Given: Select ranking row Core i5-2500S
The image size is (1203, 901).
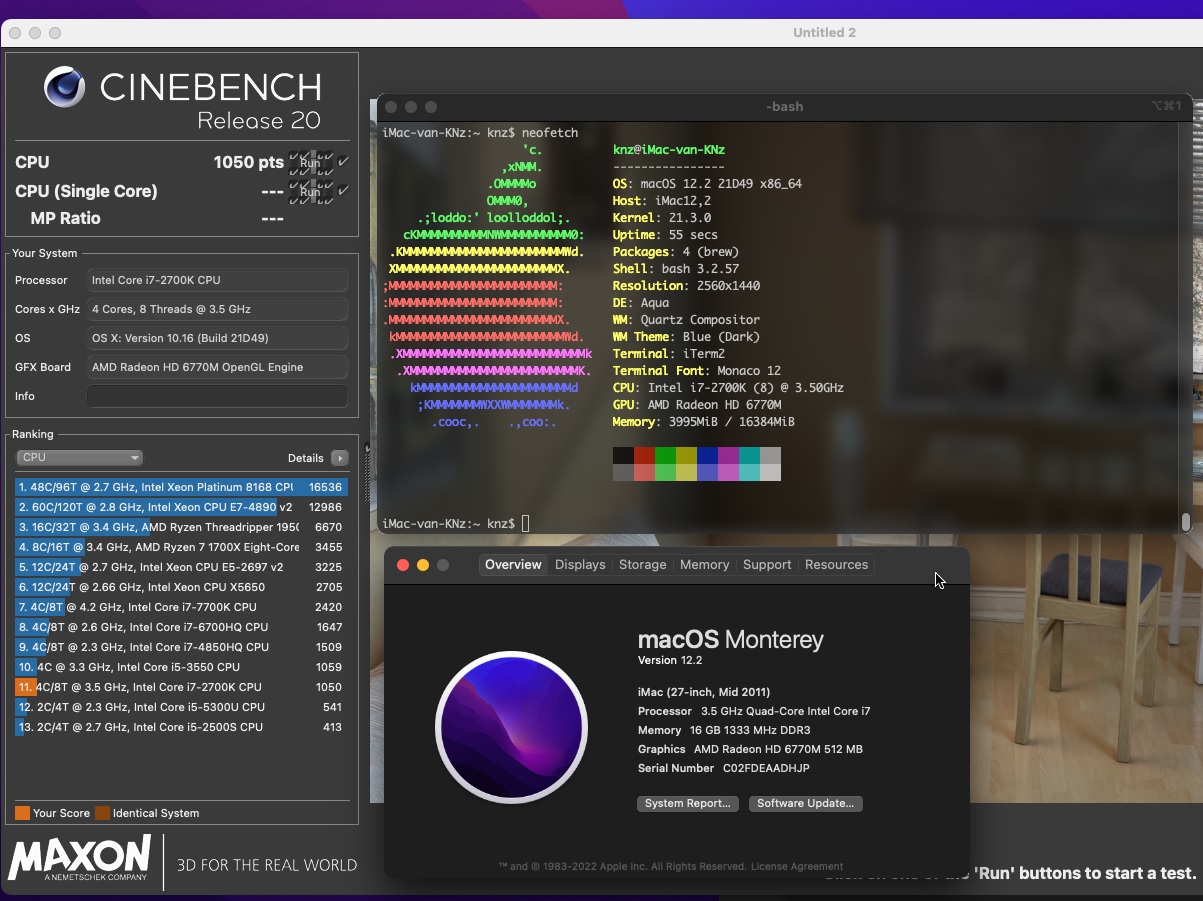Looking at the screenshot, I should click(x=181, y=727).
